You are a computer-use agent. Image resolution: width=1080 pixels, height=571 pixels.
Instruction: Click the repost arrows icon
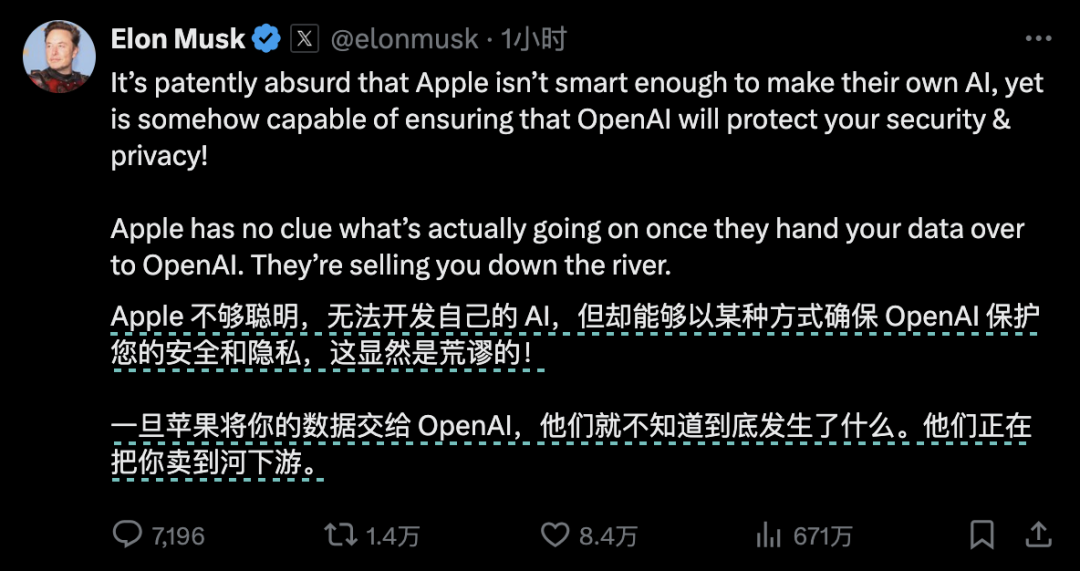[341, 534]
